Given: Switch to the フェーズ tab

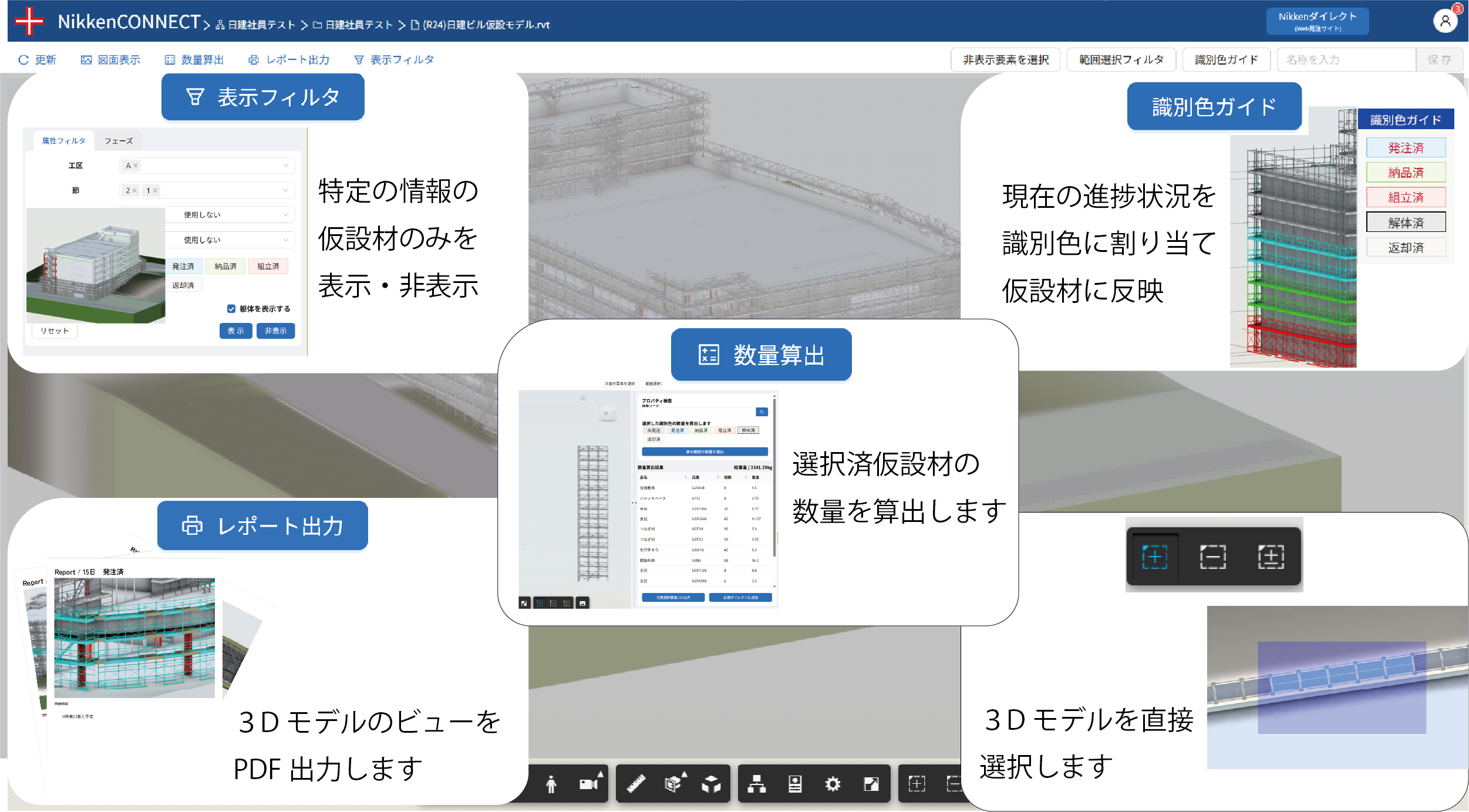Looking at the screenshot, I should click(x=119, y=141).
